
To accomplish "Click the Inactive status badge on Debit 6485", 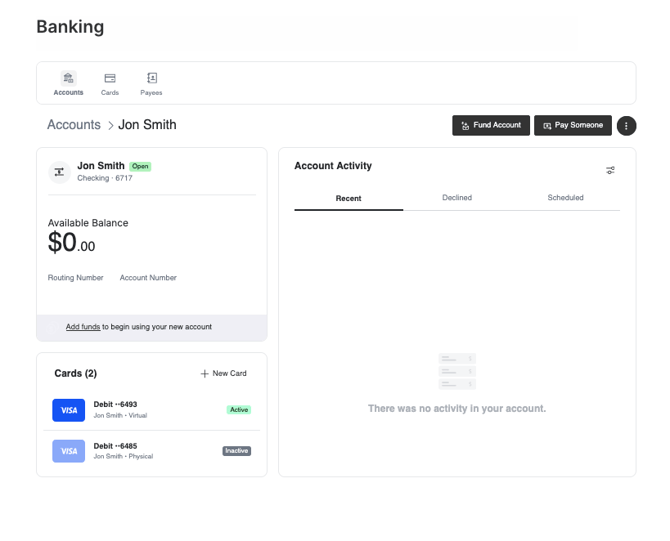I will [x=236, y=451].
